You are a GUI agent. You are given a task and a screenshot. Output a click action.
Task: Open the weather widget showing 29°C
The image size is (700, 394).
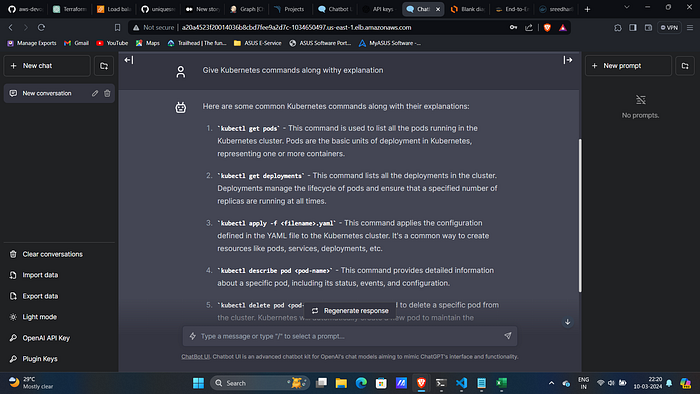[x=31, y=383]
